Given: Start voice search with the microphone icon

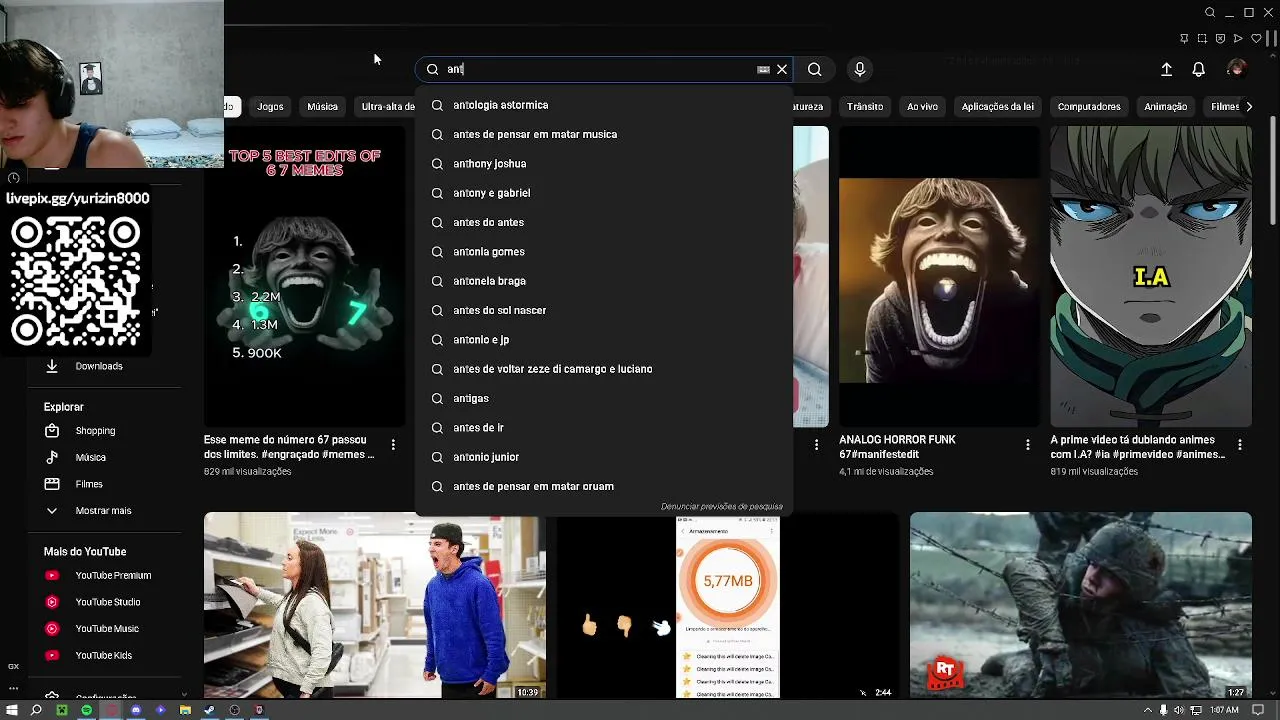Looking at the screenshot, I should tap(860, 69).
